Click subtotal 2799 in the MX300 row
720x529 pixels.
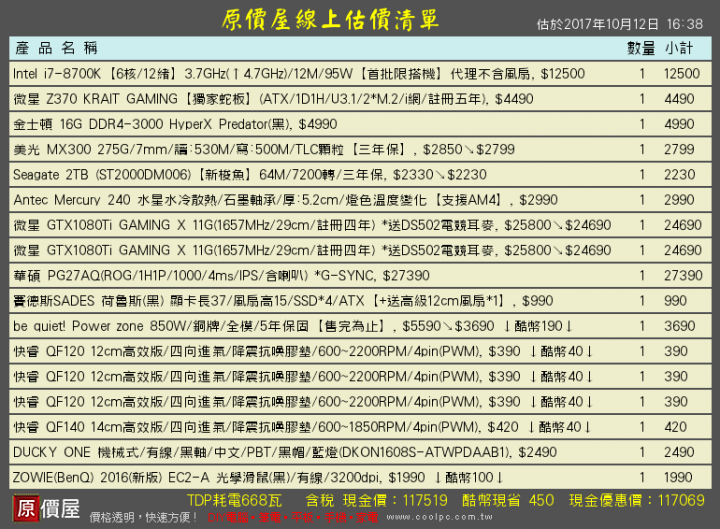tap(679, 149)
